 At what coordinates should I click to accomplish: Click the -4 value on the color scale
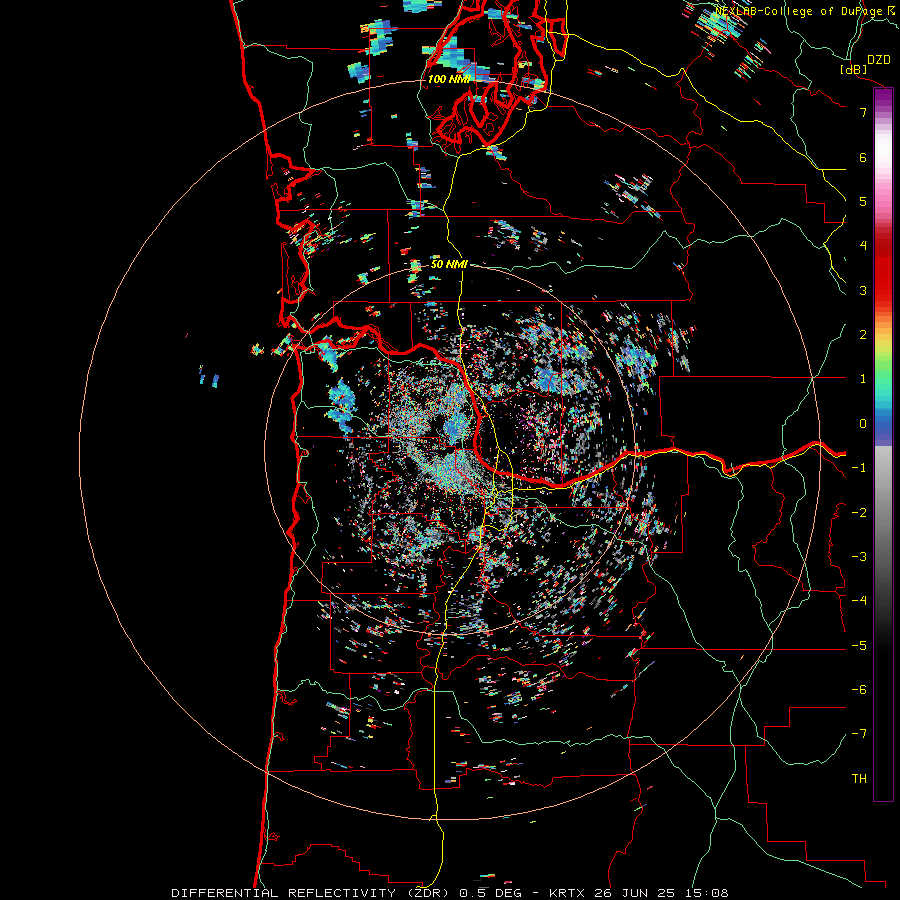point(859,600)
